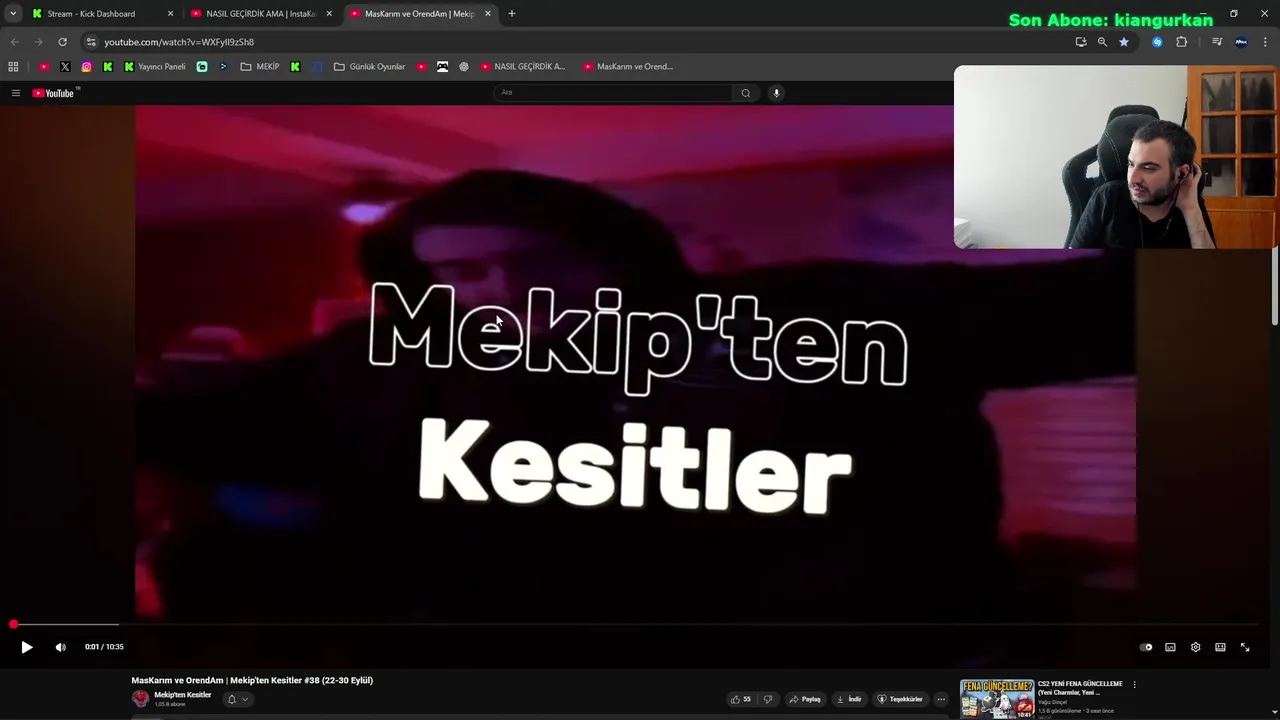Switch to the NASIL GEÇİRDİK AMA tab
1280x720 pixels.
[x=260, y=14]
